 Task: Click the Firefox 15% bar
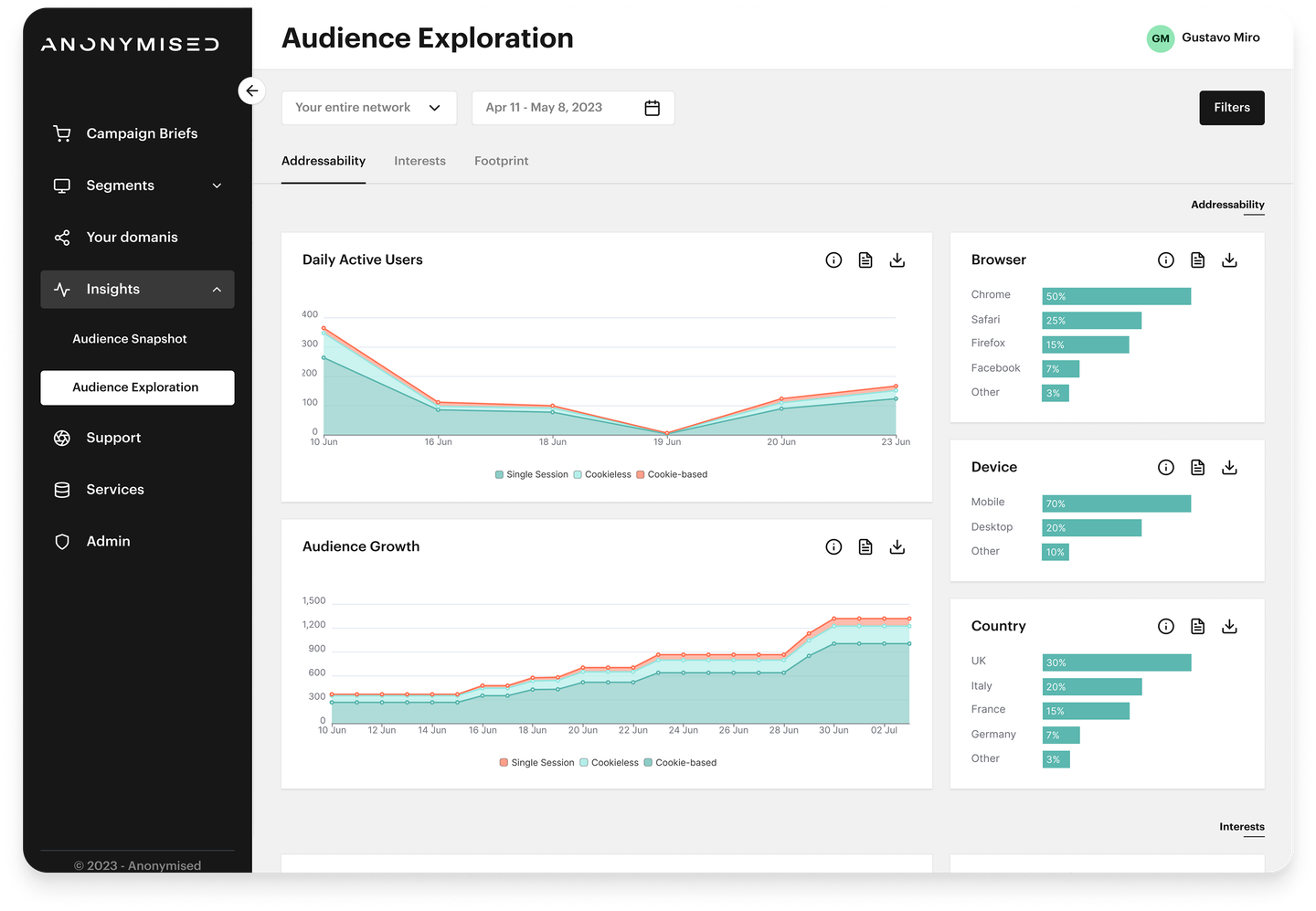(x=1086, y=344)
